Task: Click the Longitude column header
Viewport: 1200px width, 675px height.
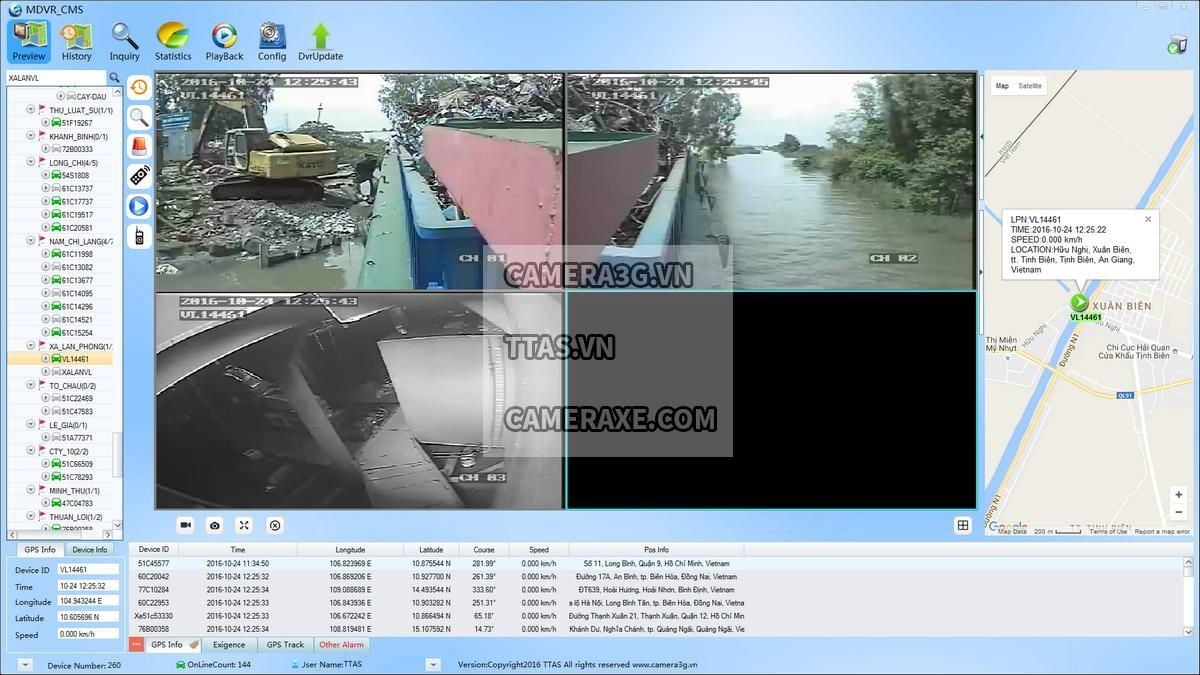Action: pos(350,549)
